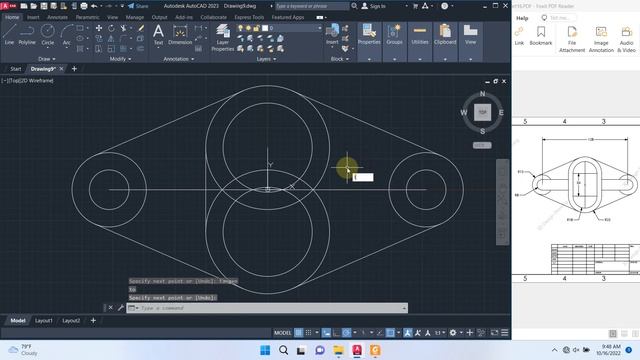This screenshot has height=360, width=640.
Task: Open the Annotate ribbon tab
Action: point(57,17)
